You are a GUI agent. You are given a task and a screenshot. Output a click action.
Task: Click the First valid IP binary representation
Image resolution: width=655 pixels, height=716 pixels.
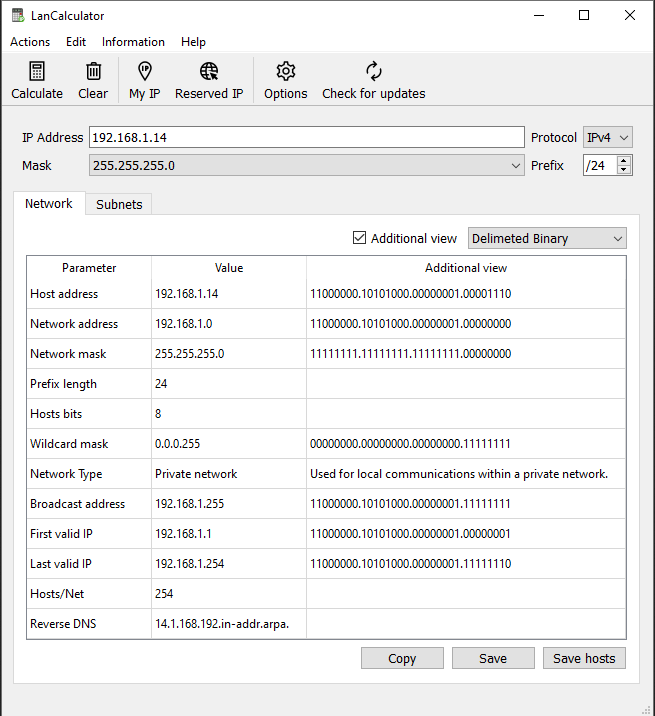(x=410, y=534)
